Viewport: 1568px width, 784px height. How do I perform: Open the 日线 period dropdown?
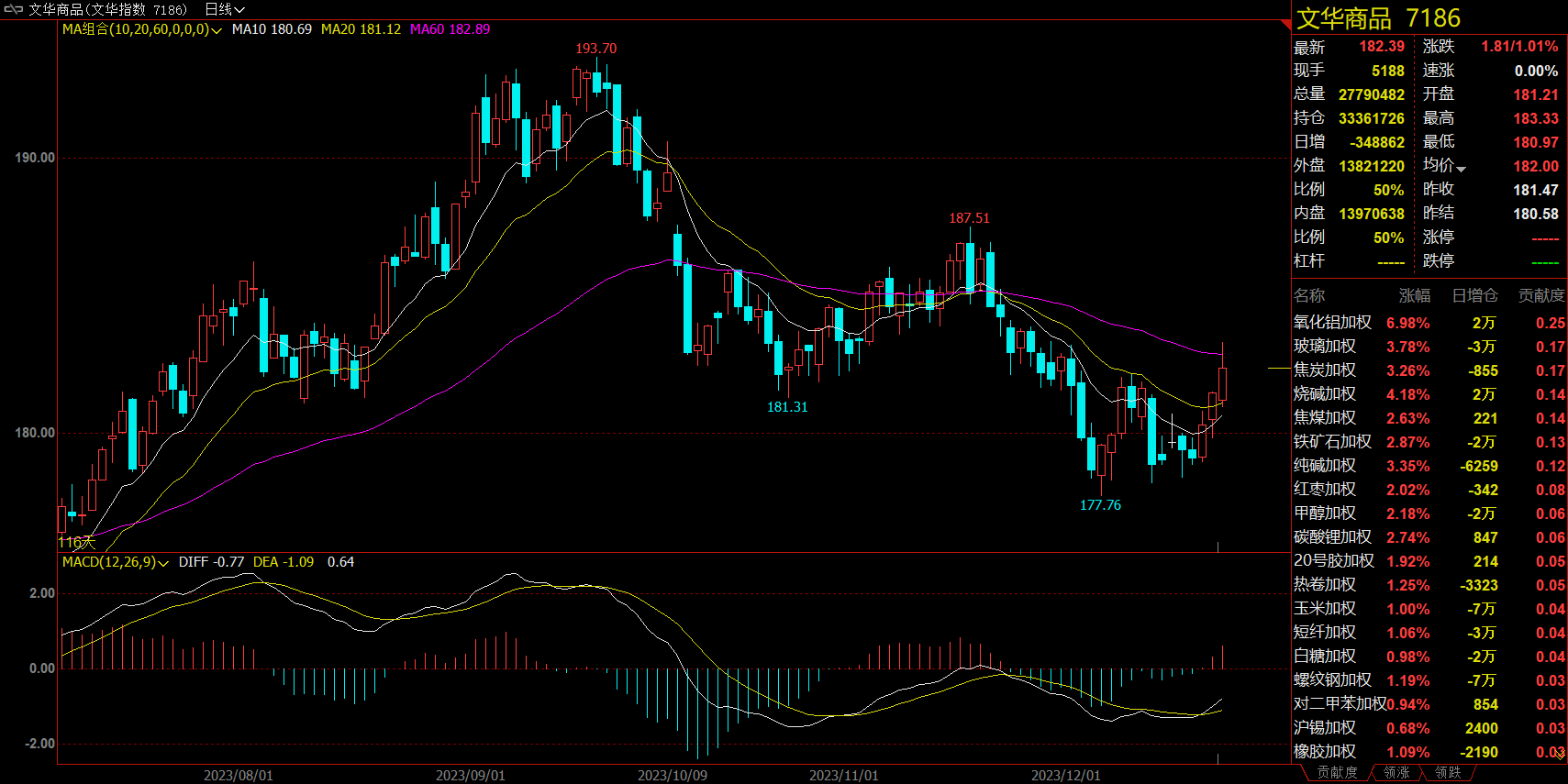225,9
